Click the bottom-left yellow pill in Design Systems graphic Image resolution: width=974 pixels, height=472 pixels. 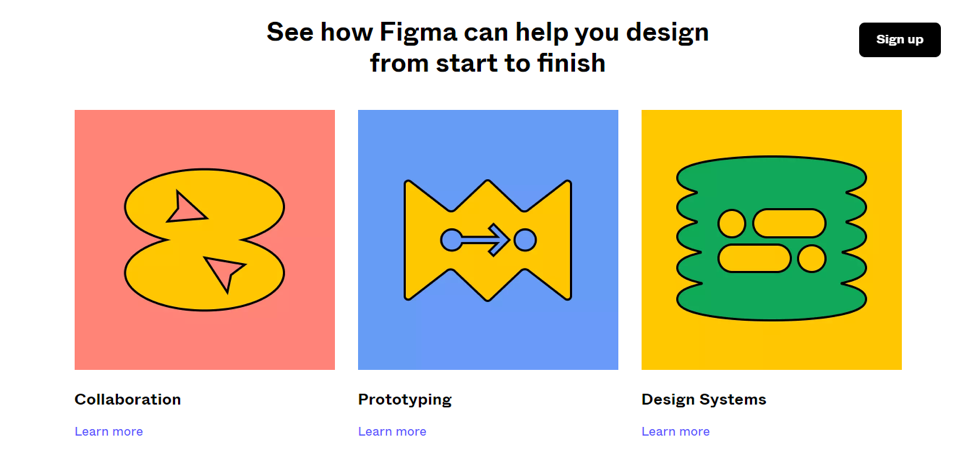pyautogui.click(x=755, y=259)
